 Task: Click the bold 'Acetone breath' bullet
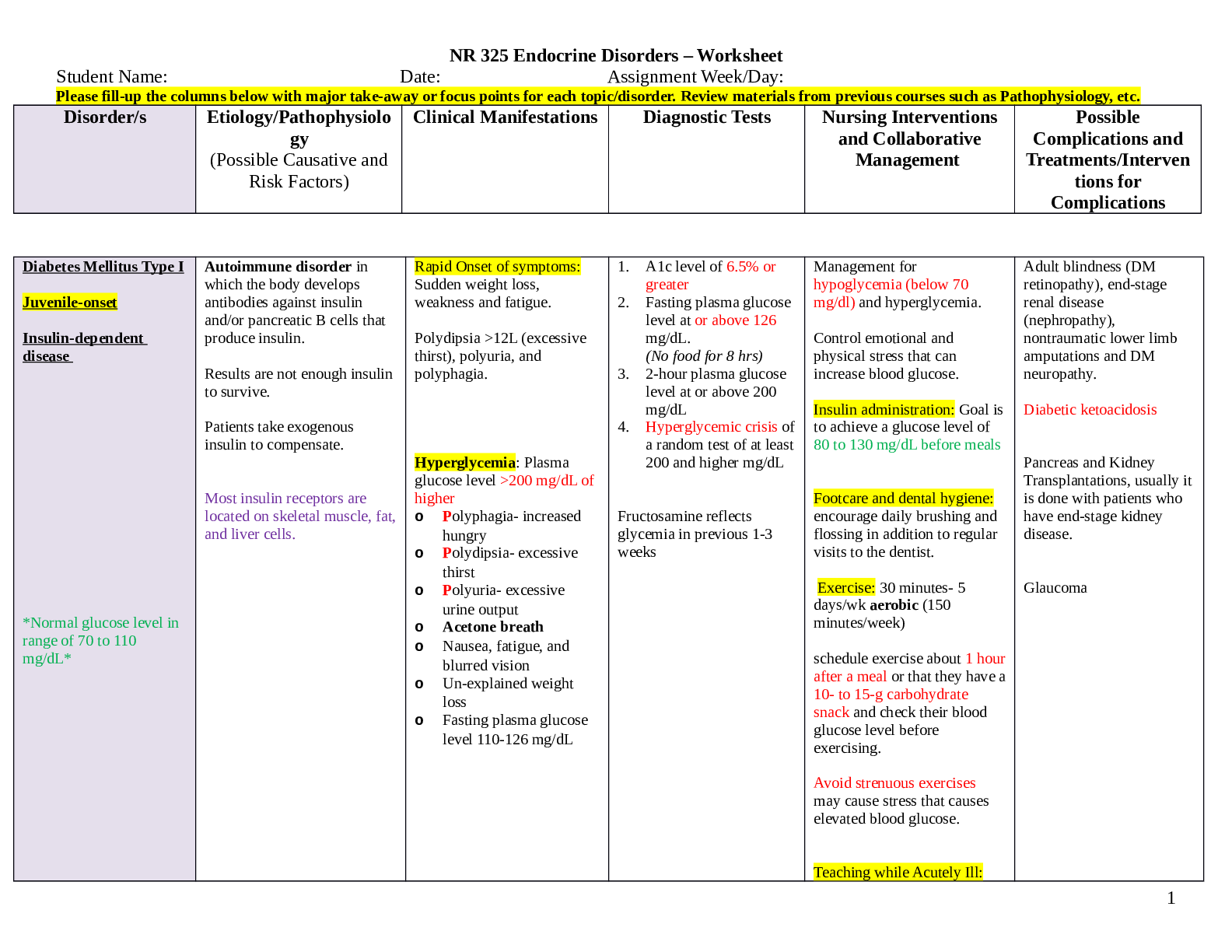tap(493, 627)
